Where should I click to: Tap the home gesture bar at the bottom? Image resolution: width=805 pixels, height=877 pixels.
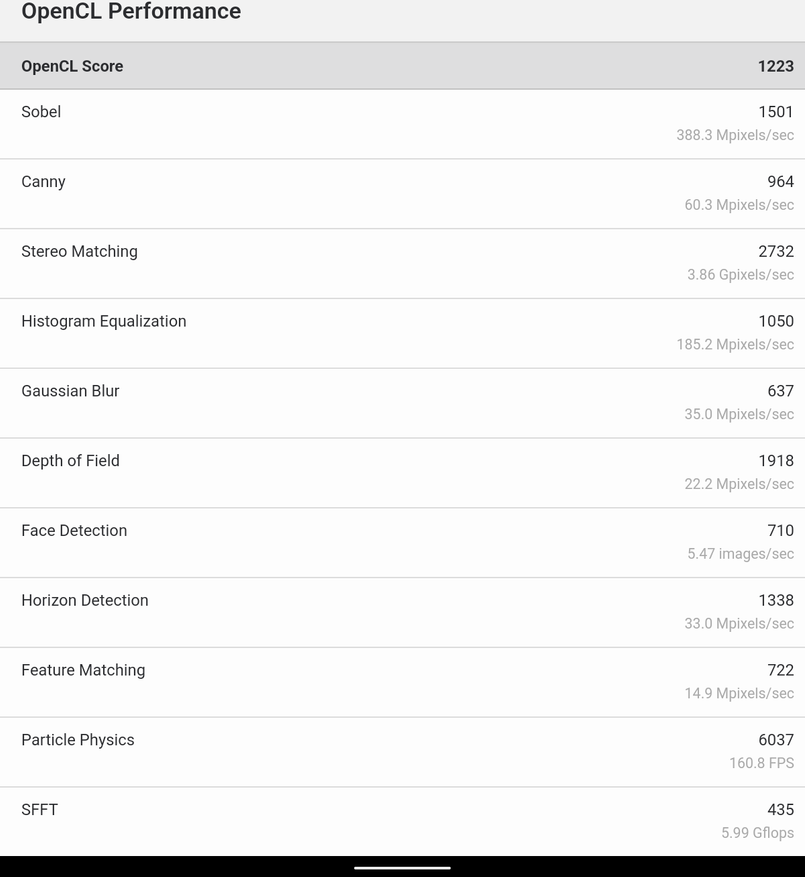402,868
